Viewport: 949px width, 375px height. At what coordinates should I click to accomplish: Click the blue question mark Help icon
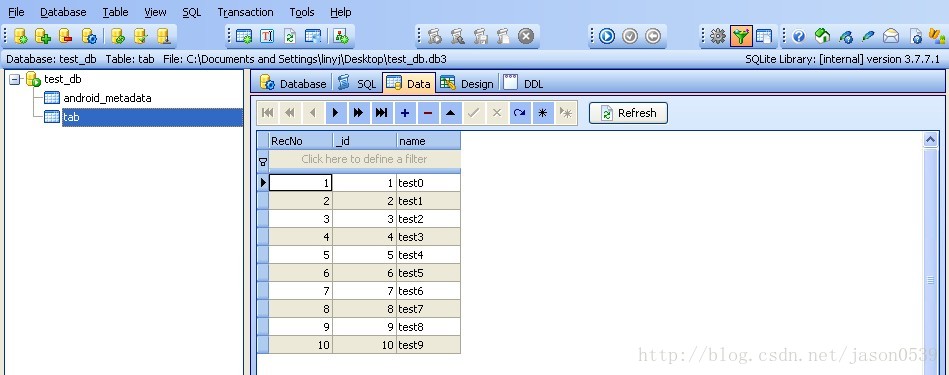click(x=798, y=36)
